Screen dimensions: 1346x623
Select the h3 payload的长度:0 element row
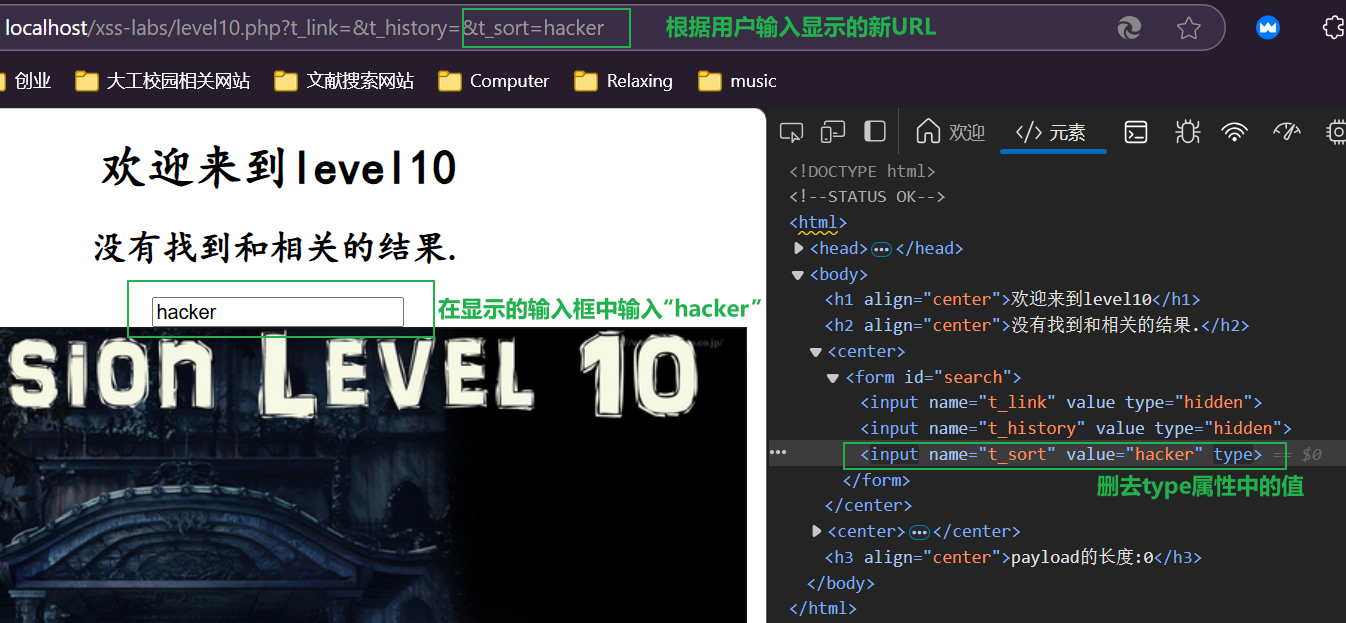point(1013,557)
